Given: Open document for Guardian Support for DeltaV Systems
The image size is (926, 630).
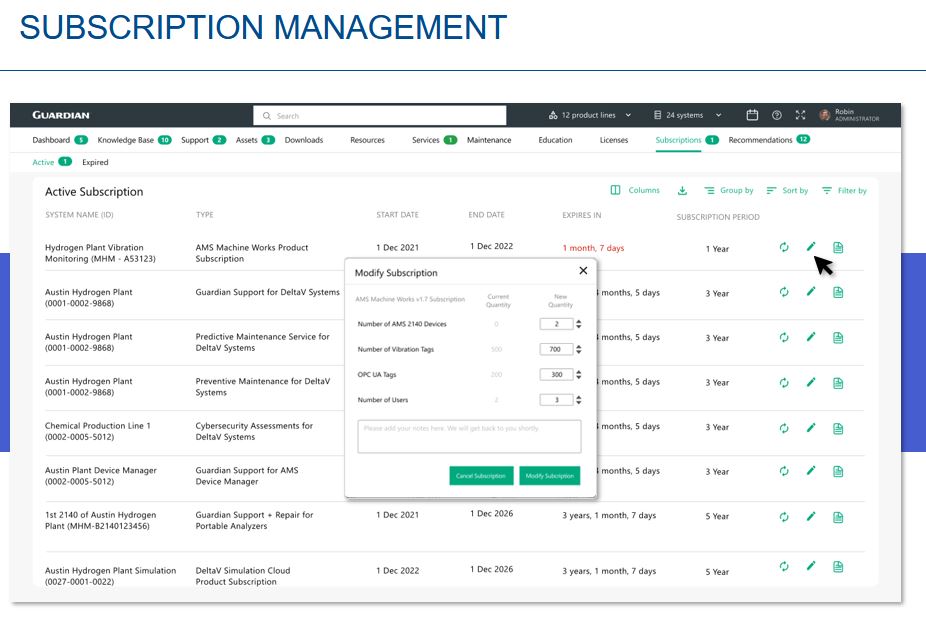Looking at the screenshot, I should click(x=838, y=292).
